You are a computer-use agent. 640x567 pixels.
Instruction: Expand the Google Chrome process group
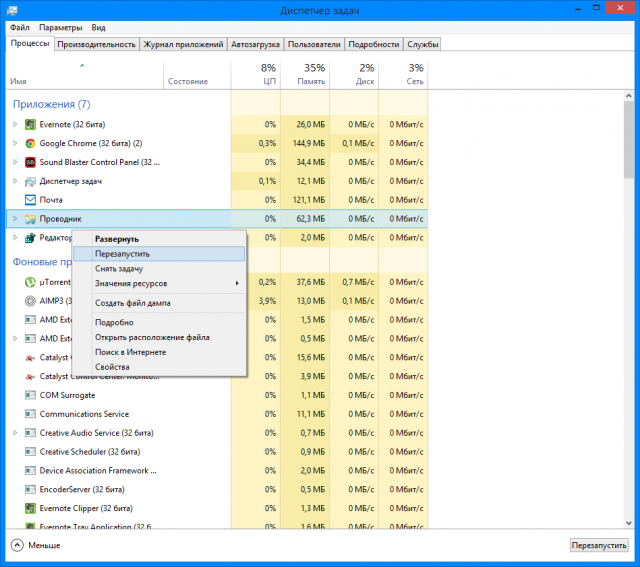[x=15, y=143]
